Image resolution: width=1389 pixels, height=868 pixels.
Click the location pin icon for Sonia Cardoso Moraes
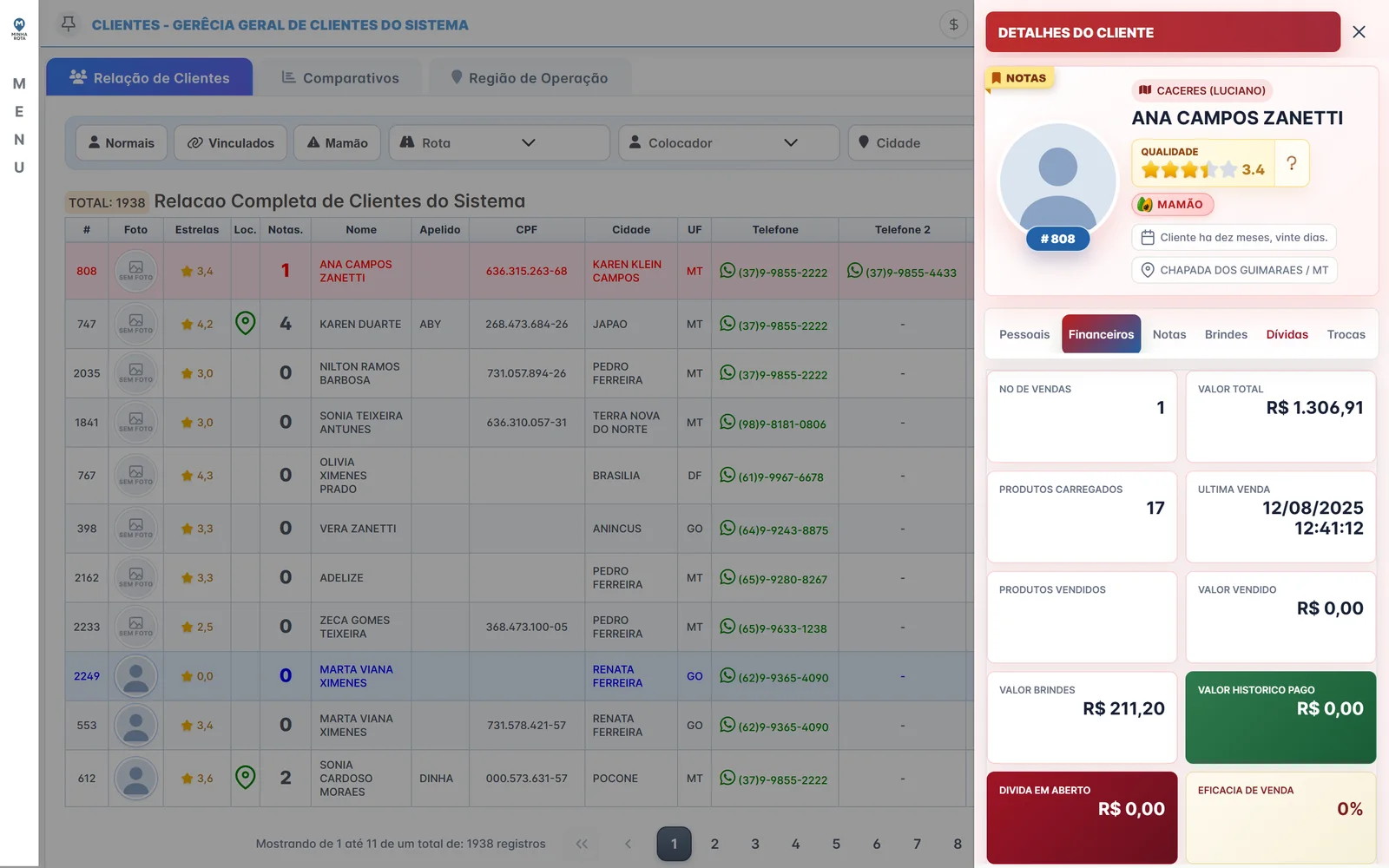(x=246, y=778)
